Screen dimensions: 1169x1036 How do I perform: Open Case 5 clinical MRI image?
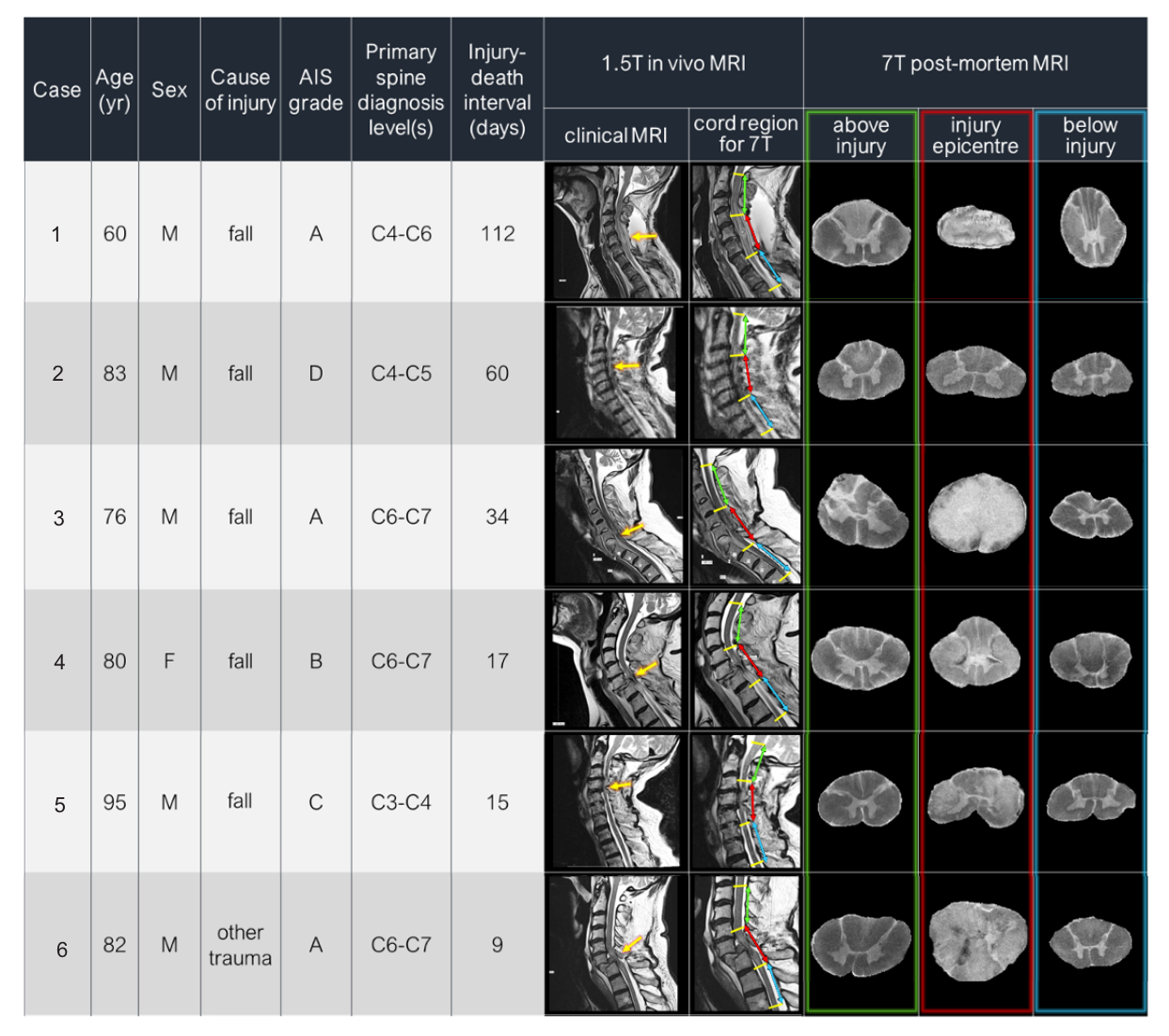click(x=616, y=801)
